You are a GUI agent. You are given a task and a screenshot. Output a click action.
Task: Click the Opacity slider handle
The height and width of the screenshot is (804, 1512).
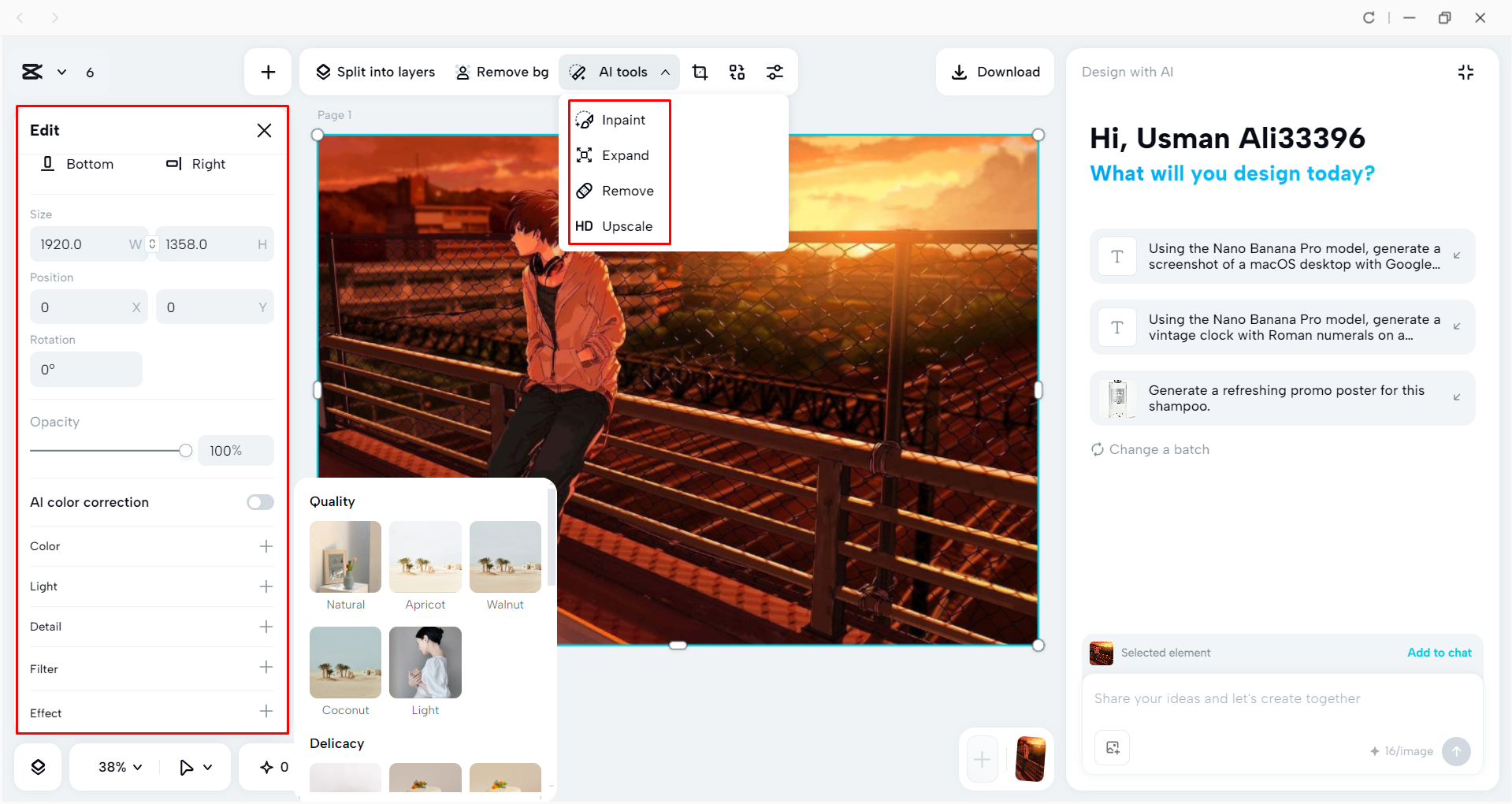(185, 451)
